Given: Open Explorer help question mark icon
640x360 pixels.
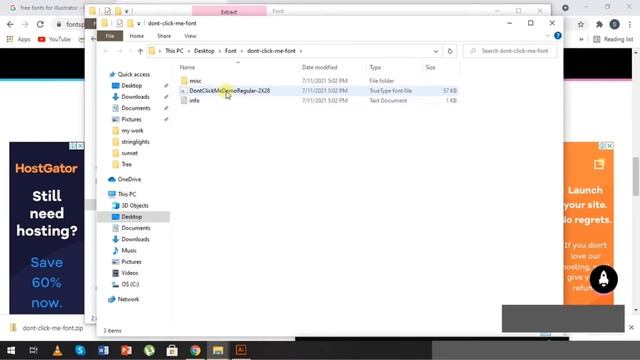Looking at the screenshot, I should (558, 36).
